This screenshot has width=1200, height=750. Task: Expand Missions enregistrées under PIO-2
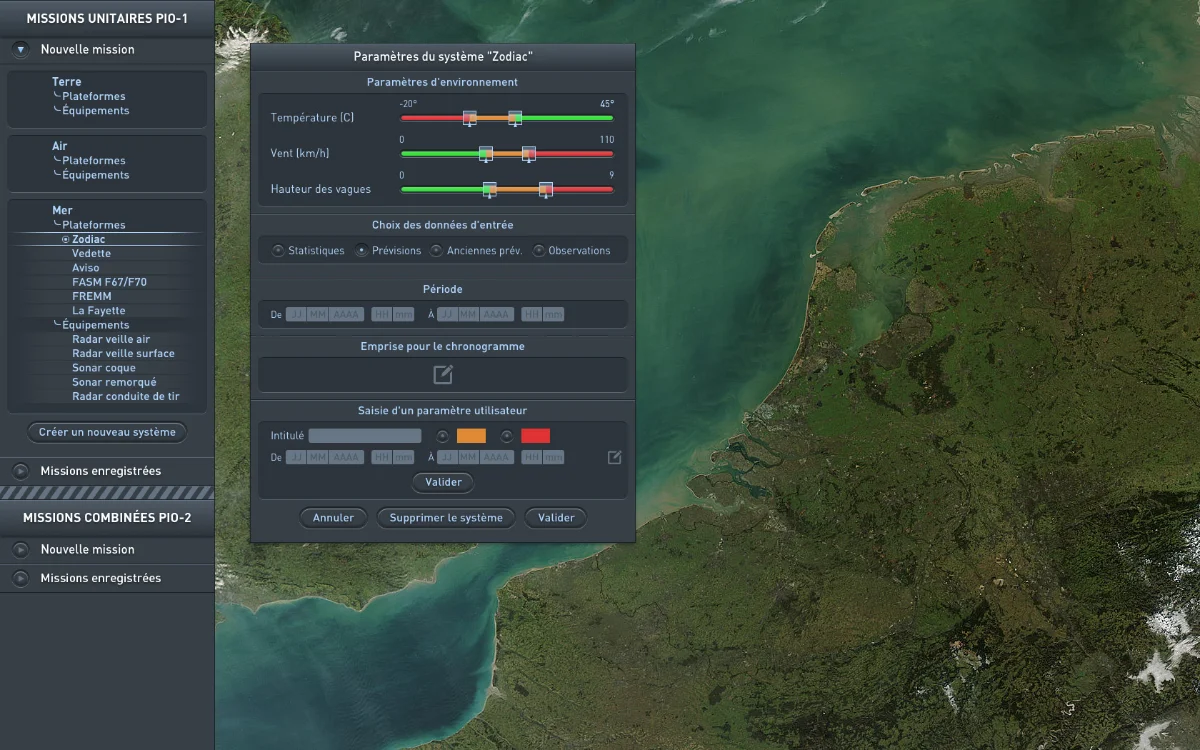[x=20, y=578]
